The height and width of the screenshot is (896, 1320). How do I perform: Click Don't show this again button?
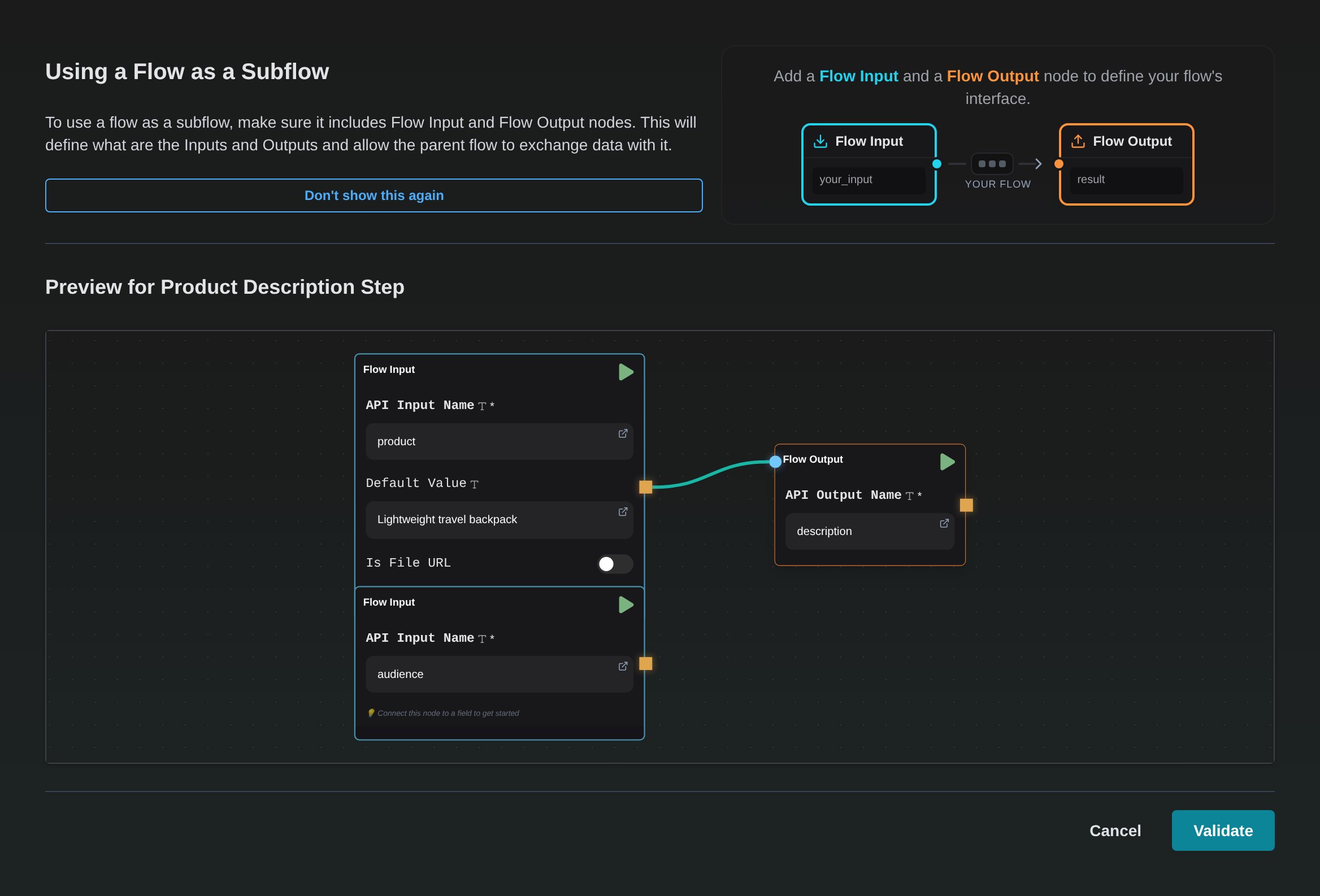tap(374, 196)
